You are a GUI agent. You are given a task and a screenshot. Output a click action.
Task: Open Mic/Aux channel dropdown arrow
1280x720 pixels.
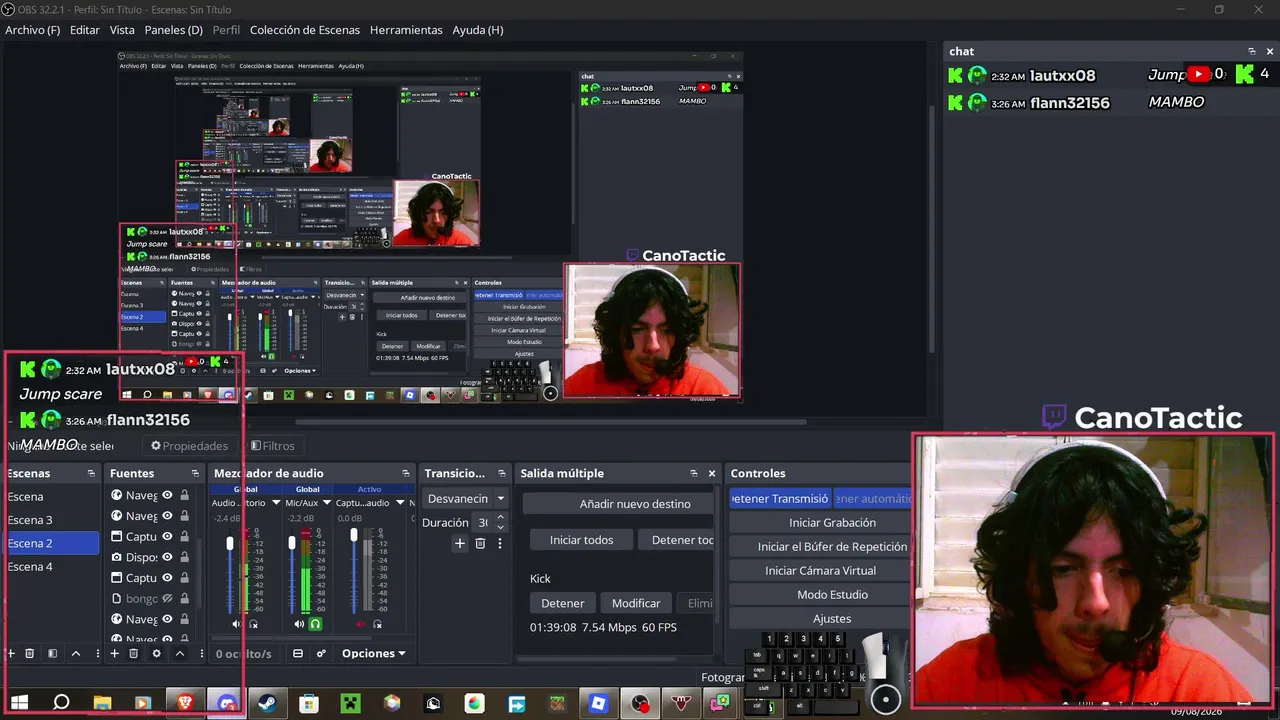326,503
